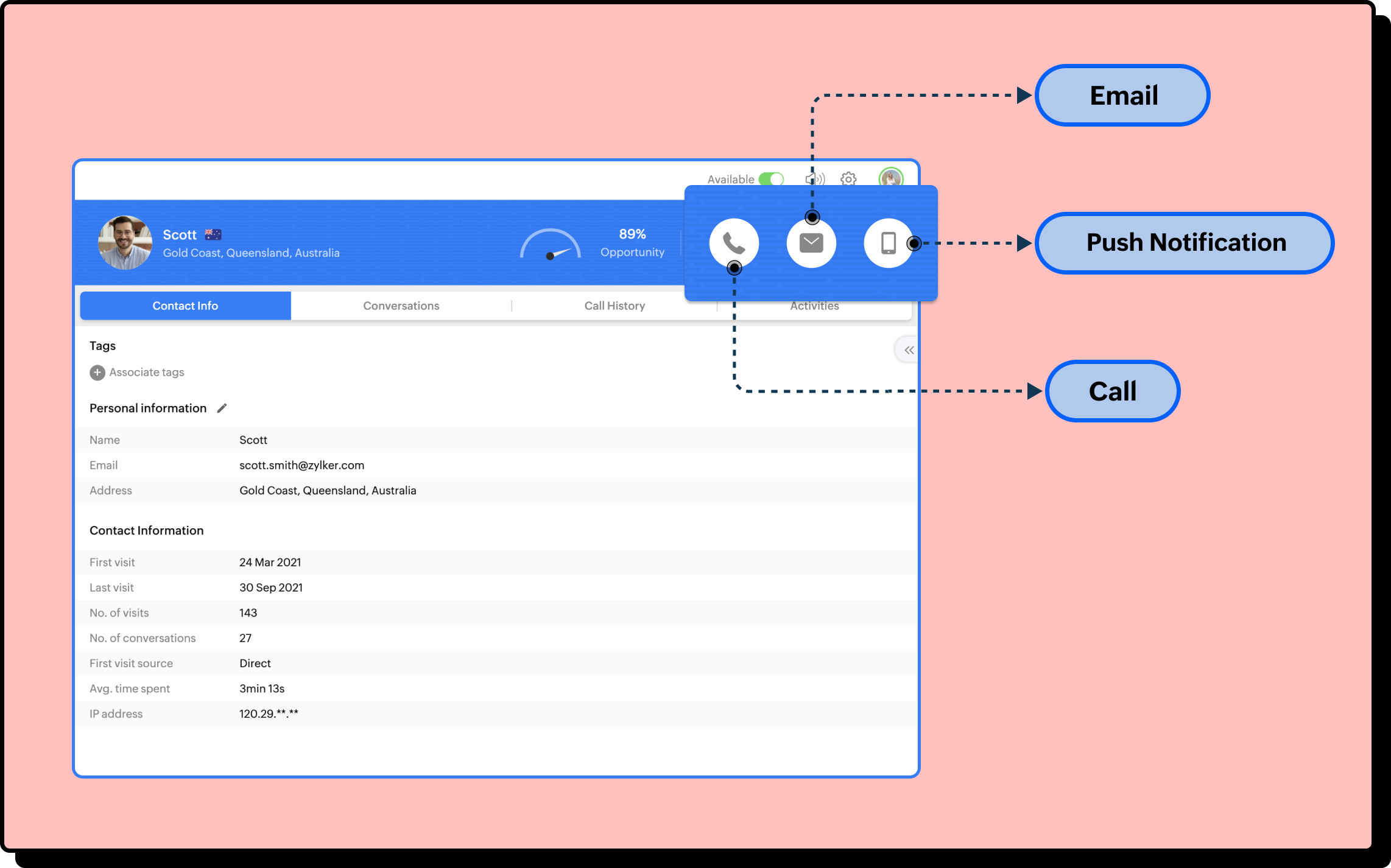The image size is (1391, 868).
Task: Click the Australian flag icon near Scott
Action: 213,234
